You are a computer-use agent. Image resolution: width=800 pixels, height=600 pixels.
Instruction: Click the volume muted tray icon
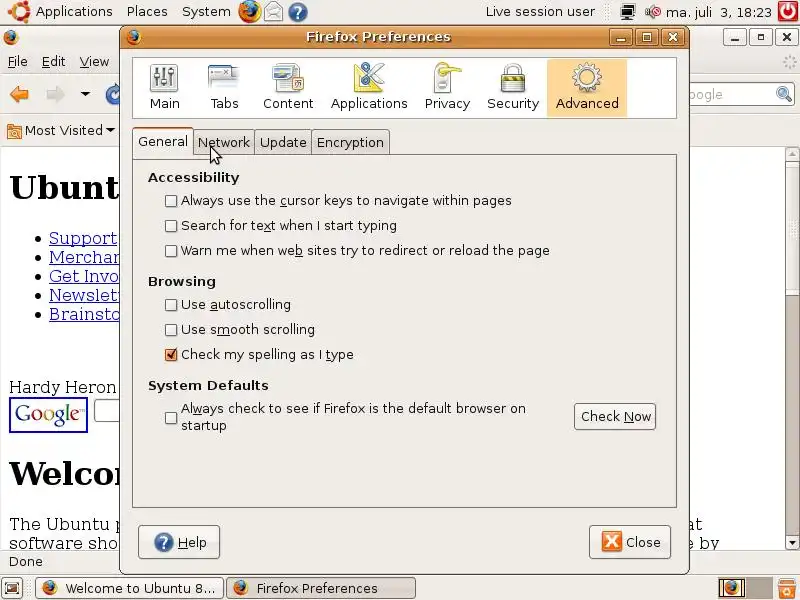[653, 11]
